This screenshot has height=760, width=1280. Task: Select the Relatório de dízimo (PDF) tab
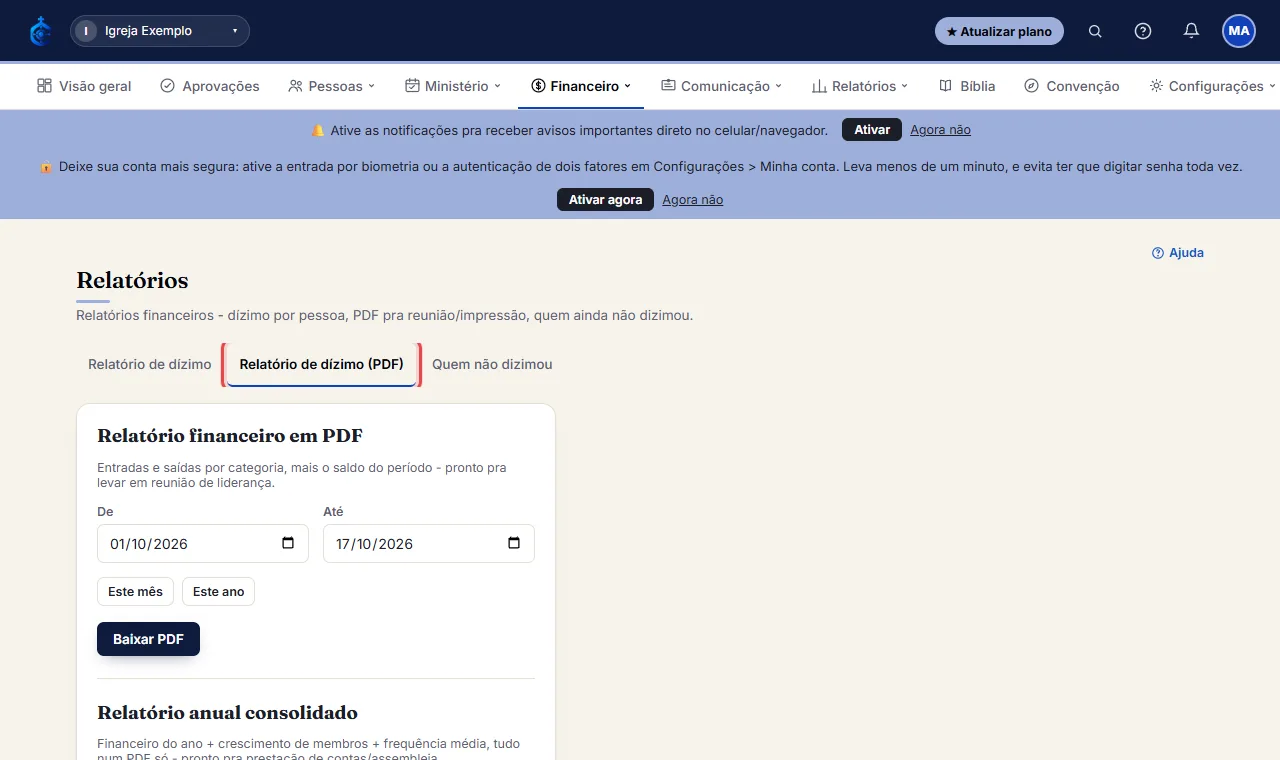coord(322,364)
